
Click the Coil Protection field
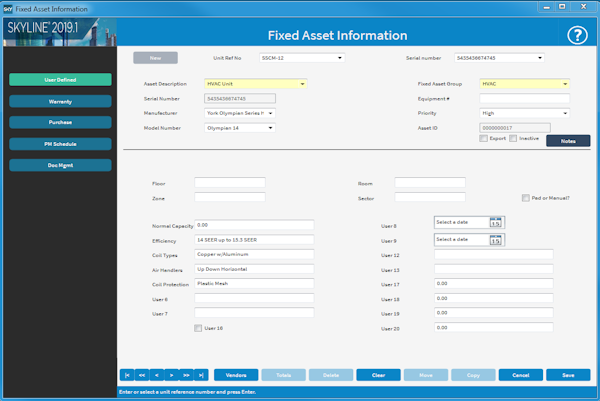tap(254, 284)
